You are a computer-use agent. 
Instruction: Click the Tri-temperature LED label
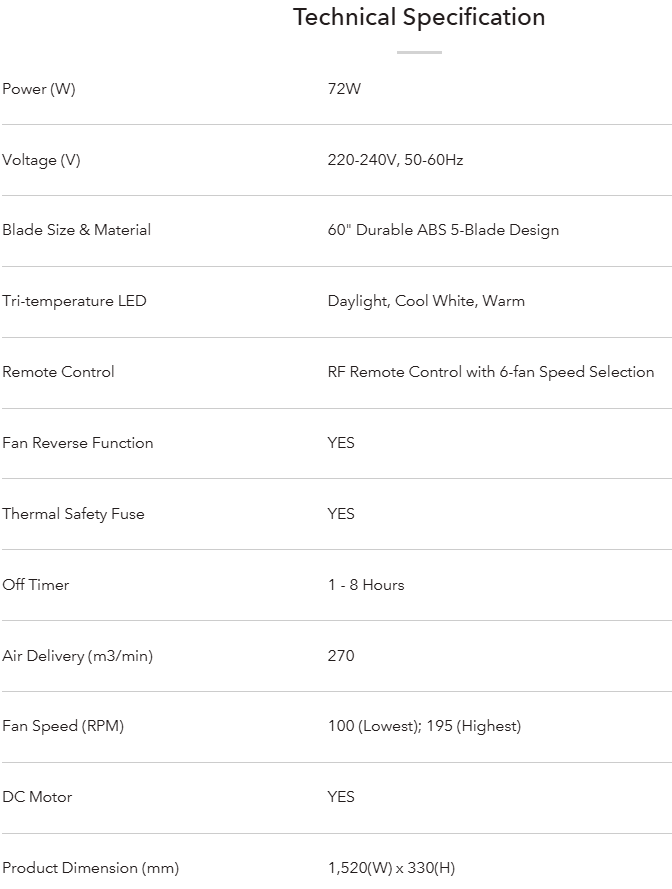pos(74,301)
